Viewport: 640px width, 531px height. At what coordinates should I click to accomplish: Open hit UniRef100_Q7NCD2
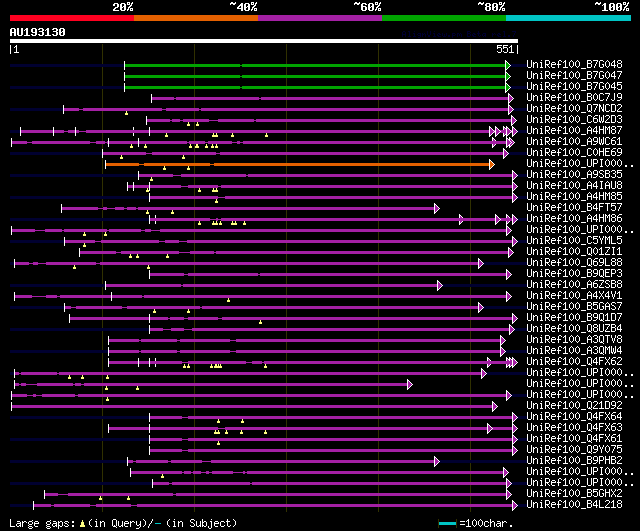tap(574, 109)
